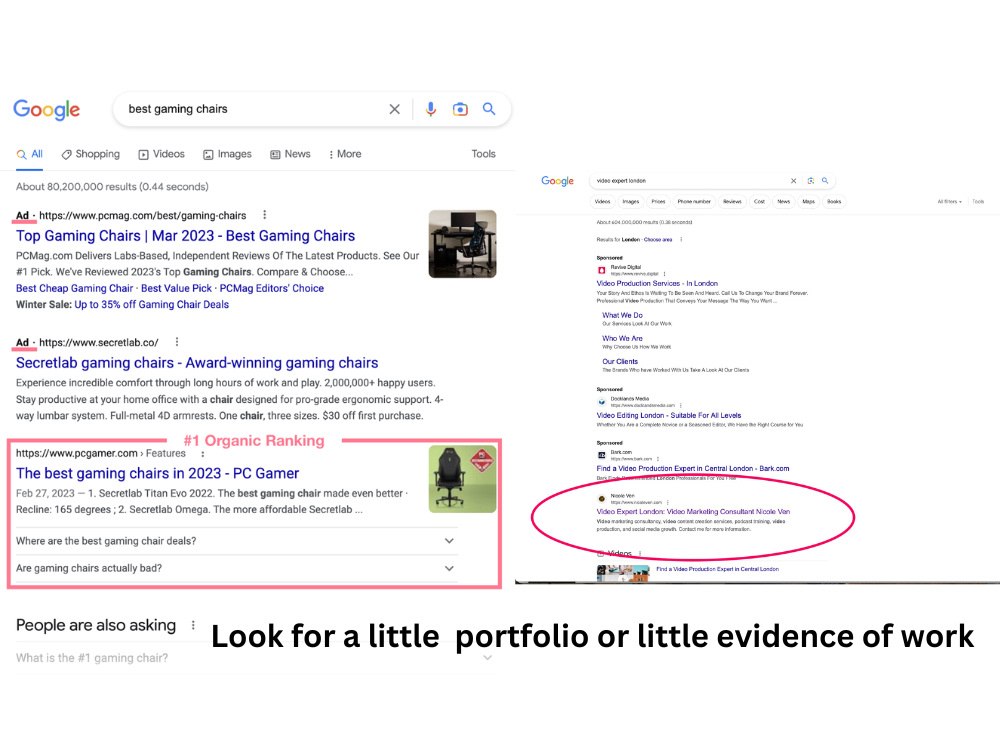Switch to the Videos tab in left window
The height and width of the screenshot is (750, 1000).
point(161,154)
